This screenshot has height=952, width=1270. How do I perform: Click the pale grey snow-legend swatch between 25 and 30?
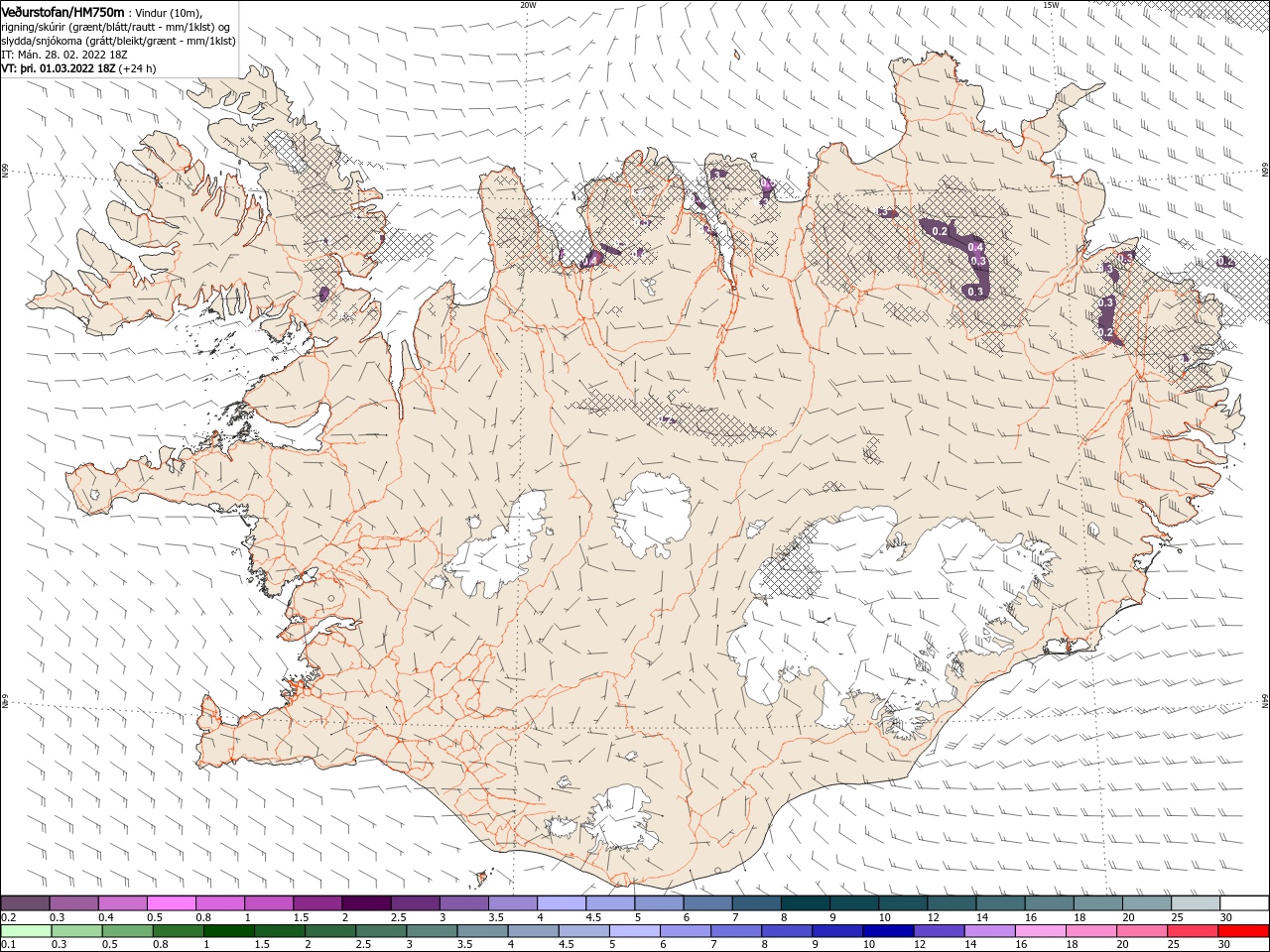pyautogui.click(x=1194, y=902)
